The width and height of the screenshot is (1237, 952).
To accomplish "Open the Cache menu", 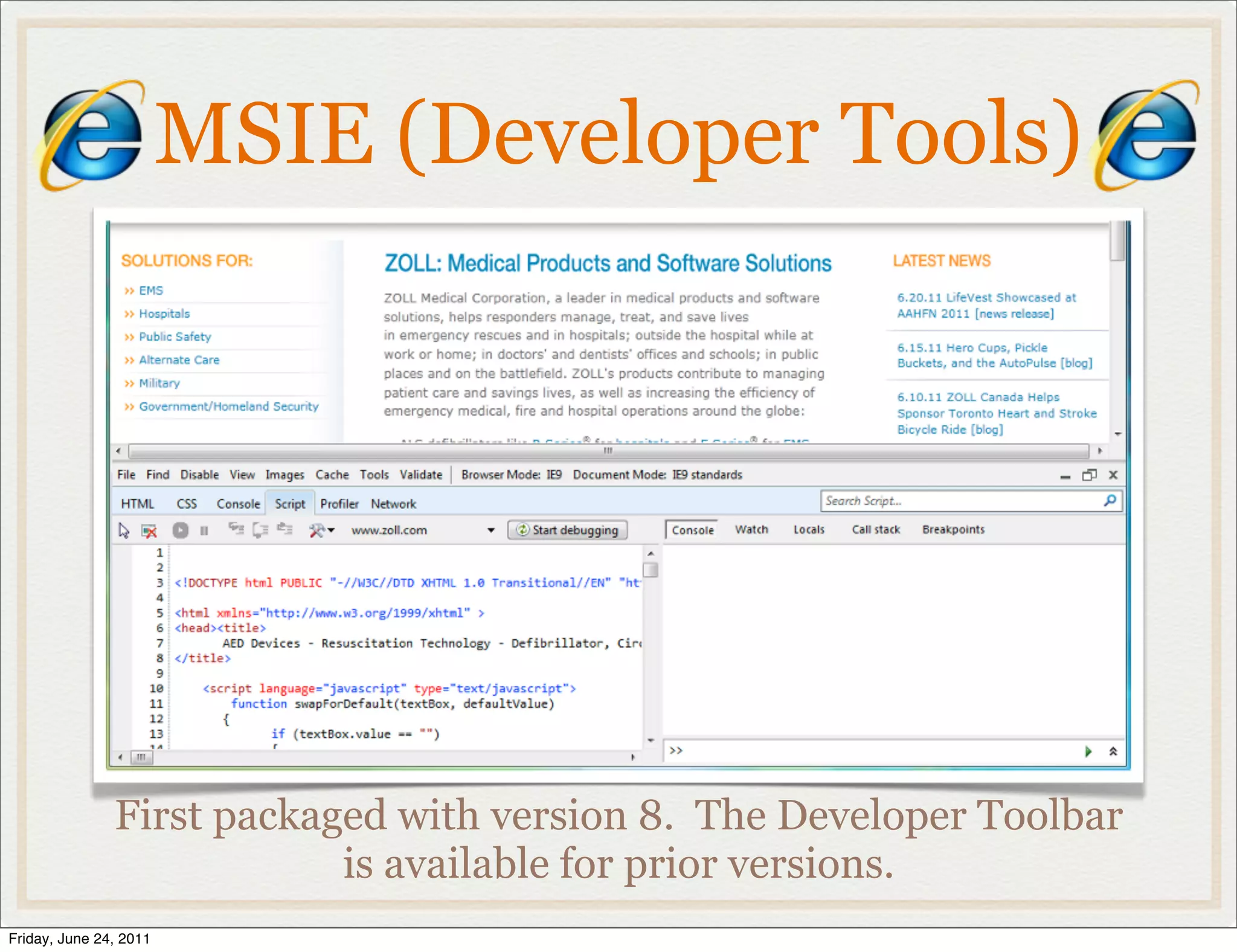I will (x=332, y=475).
